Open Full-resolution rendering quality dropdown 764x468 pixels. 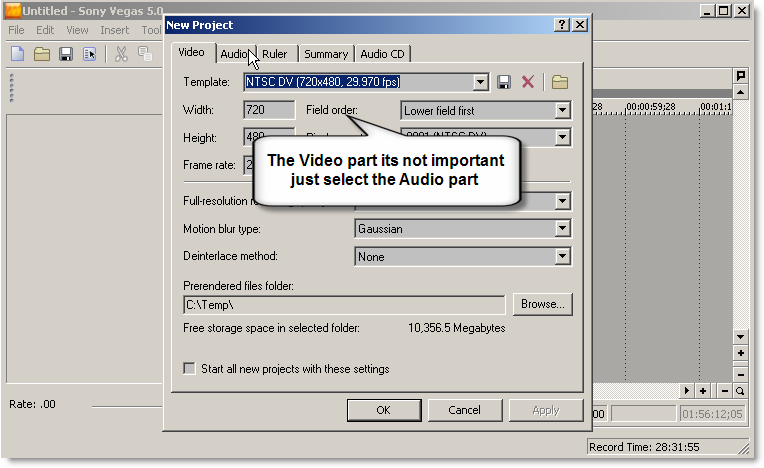pos(562,201)
